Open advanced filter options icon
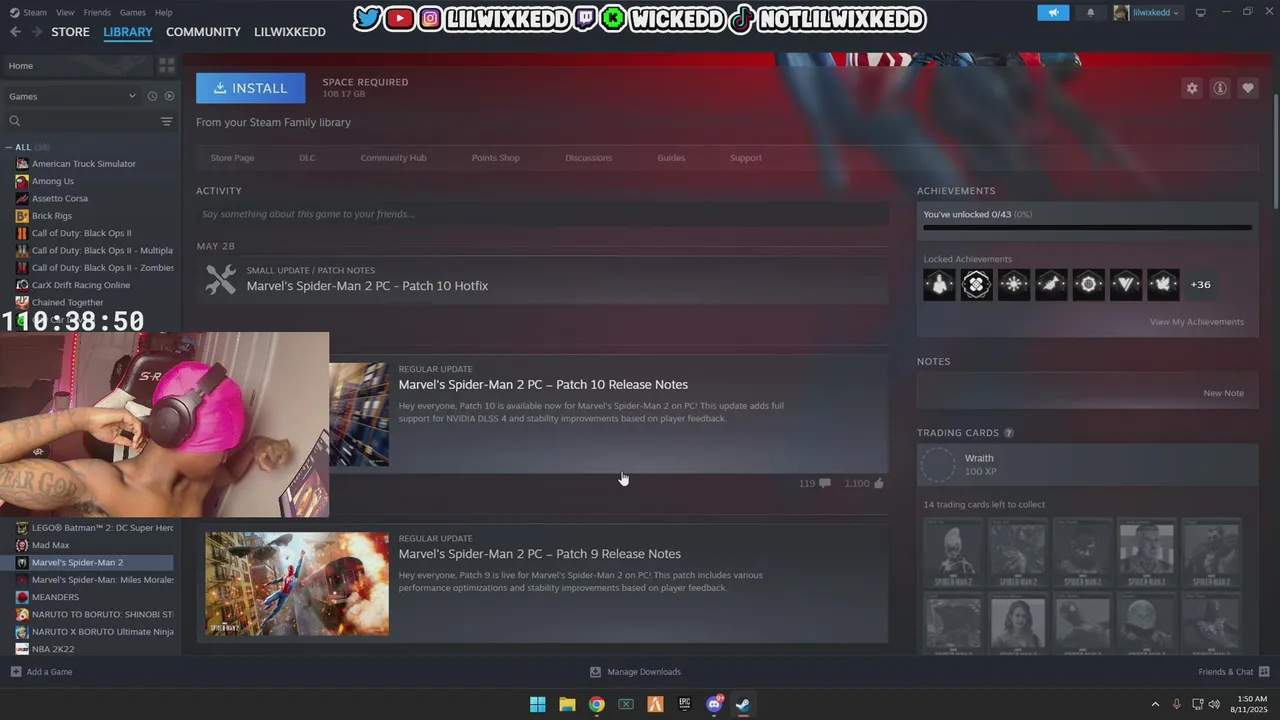1280x720 pixels. point(167,121)
